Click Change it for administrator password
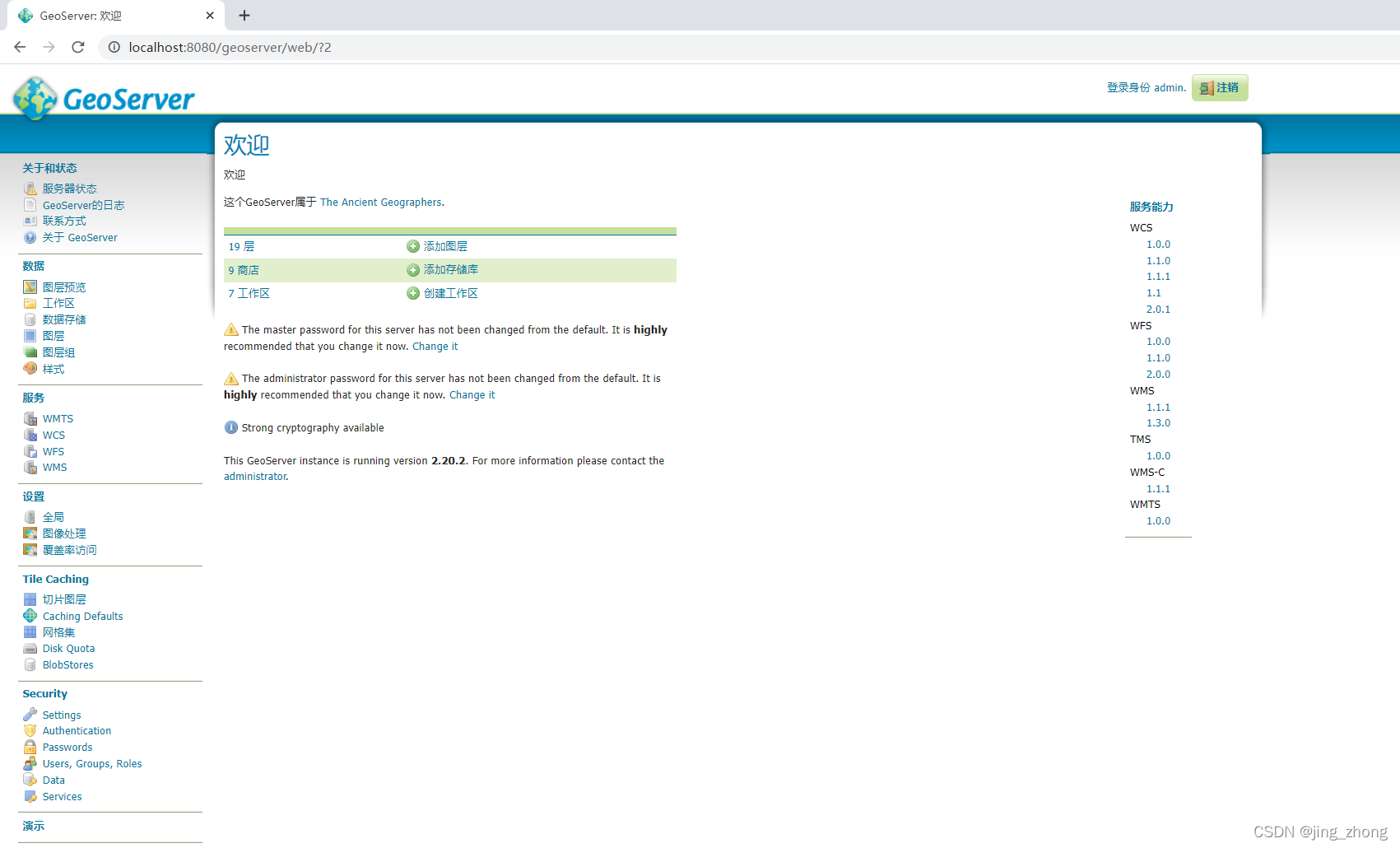1400x848 pixels. (472, 395)
